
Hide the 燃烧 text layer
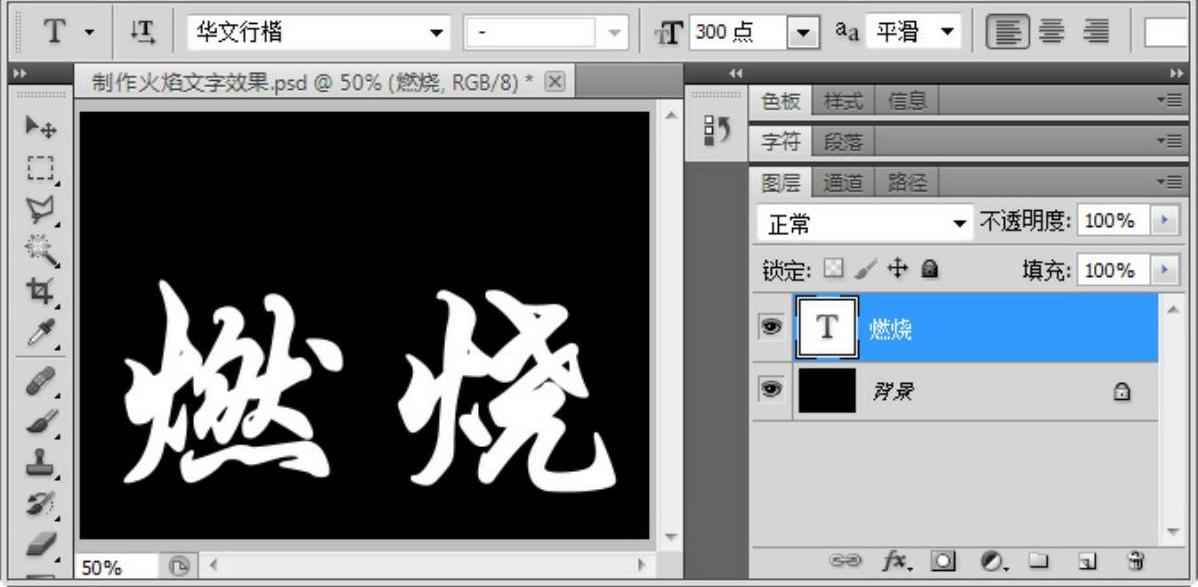tap(771, 327)
